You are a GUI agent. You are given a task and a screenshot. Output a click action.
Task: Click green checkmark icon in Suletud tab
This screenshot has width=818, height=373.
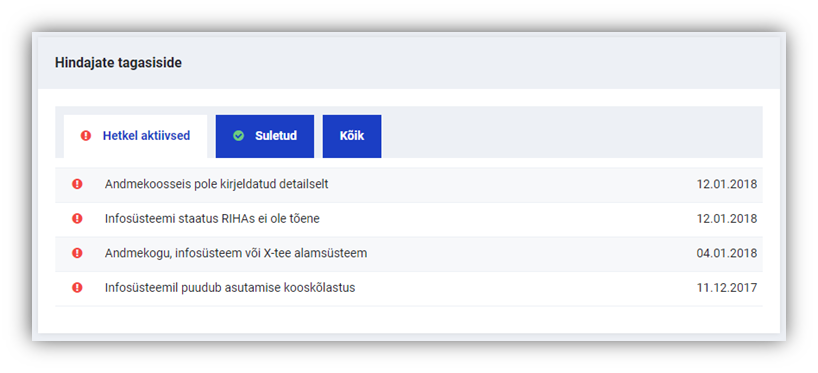pyautogui.click(x=238, y=136)
